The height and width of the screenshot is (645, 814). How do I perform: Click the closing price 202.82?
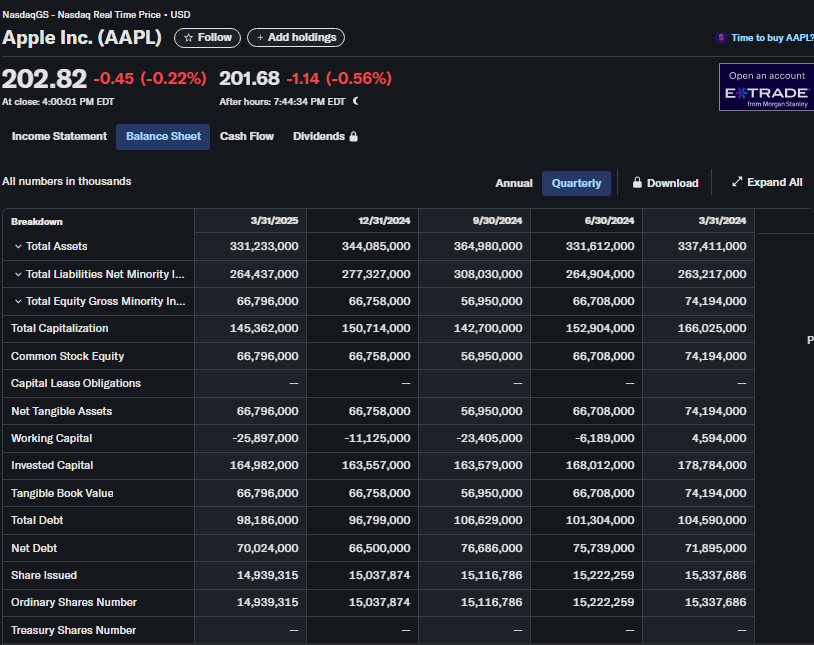pos(44,79)
